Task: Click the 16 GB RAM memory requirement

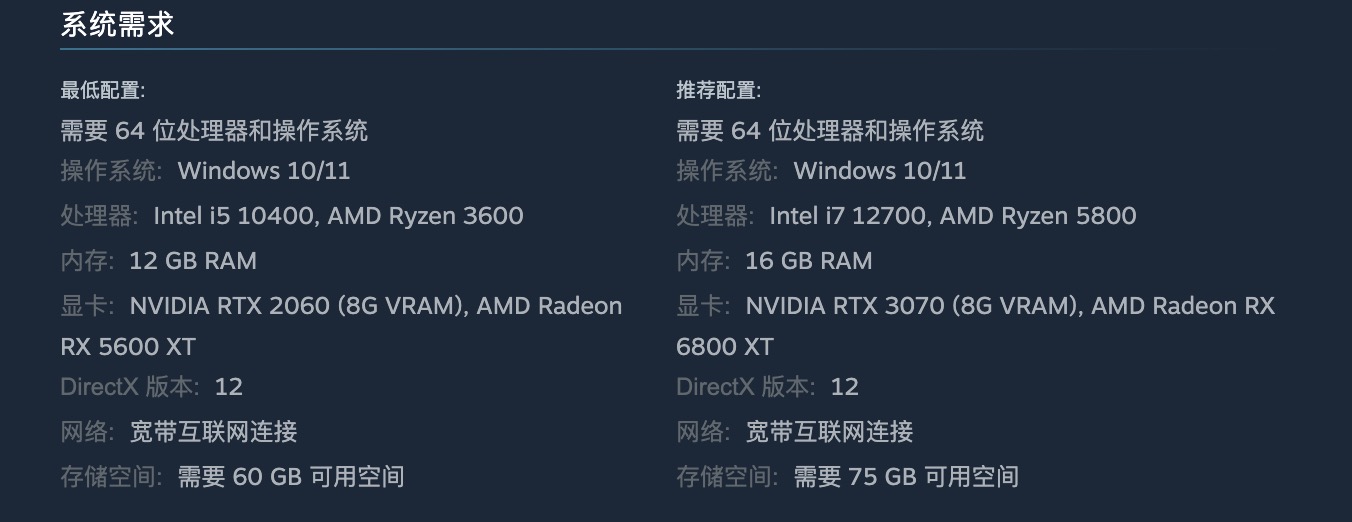Action: (809, 261)
